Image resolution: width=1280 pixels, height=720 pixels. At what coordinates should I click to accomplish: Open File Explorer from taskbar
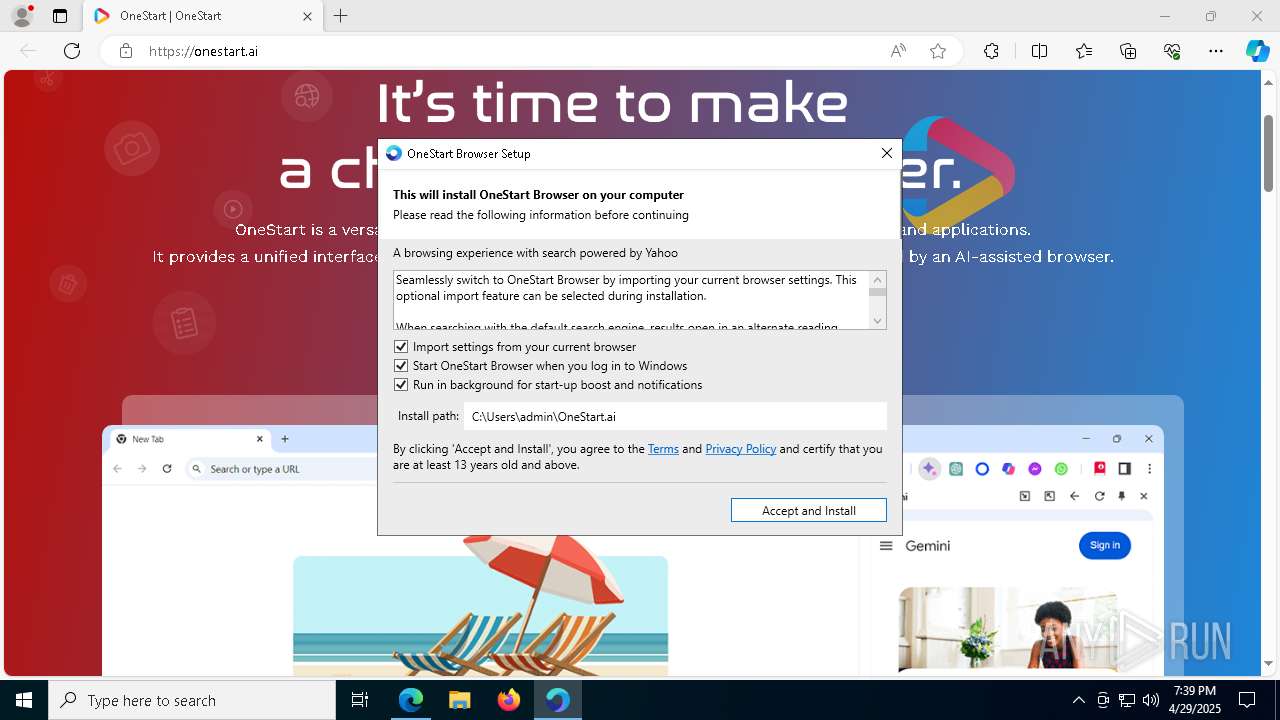[x=459, y=700]
